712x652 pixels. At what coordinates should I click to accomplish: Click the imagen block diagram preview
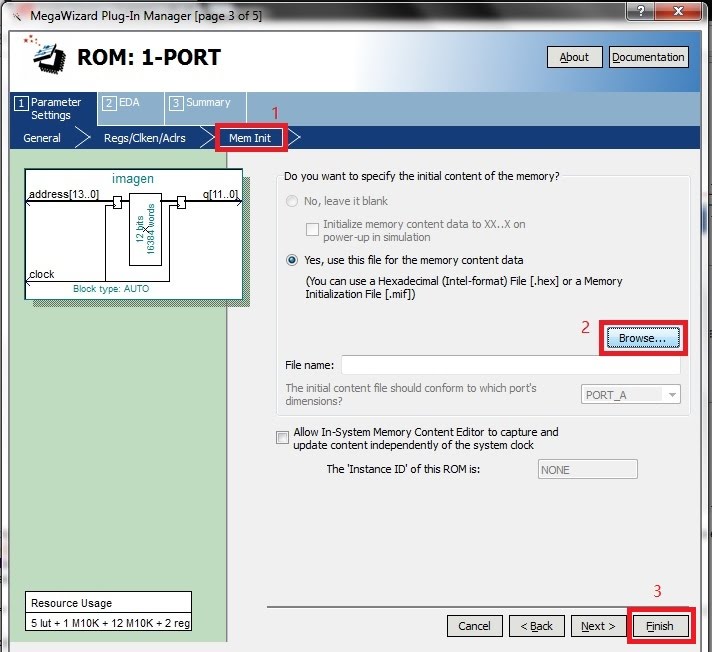134,234
